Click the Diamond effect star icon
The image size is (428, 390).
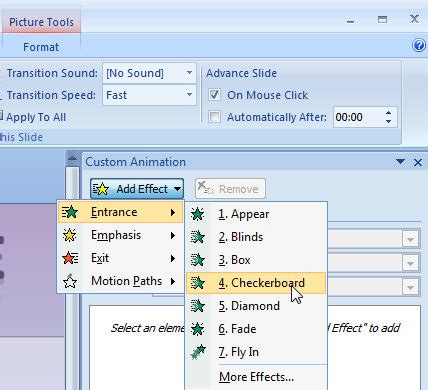click(198, 306)
